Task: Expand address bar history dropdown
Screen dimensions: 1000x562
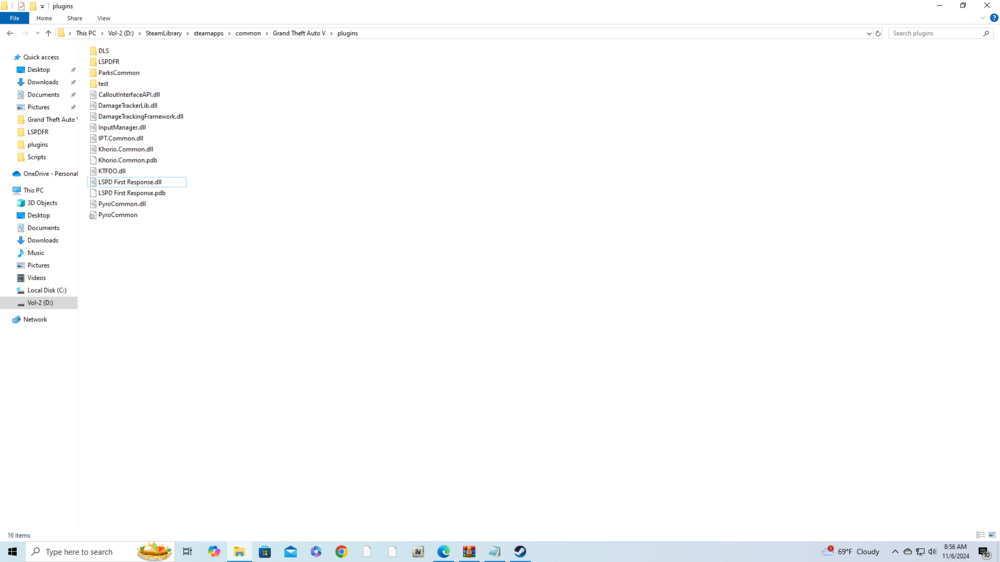Action: click(x=869, y=33)
